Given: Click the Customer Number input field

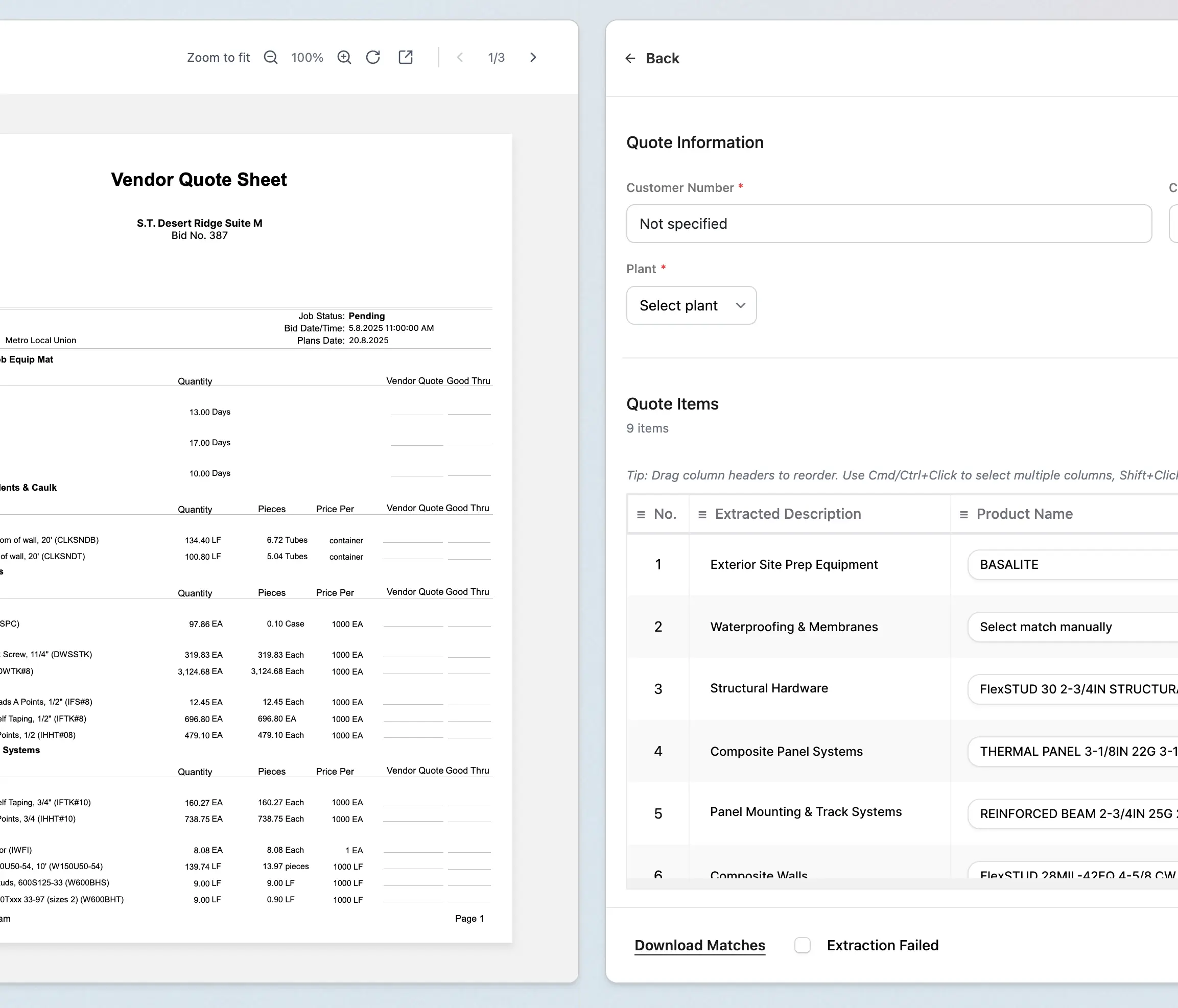Looking at the screenshot, I should [x=889, y=224].
